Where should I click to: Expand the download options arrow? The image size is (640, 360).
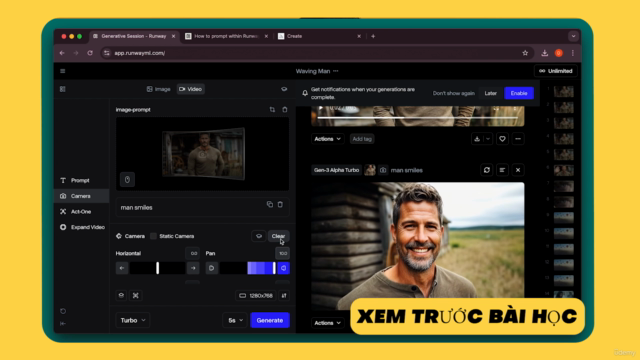tap(488, 139)
